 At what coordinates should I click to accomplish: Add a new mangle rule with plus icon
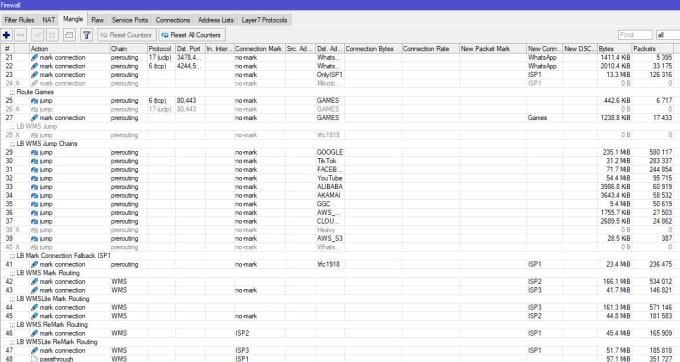pos(7,35)
